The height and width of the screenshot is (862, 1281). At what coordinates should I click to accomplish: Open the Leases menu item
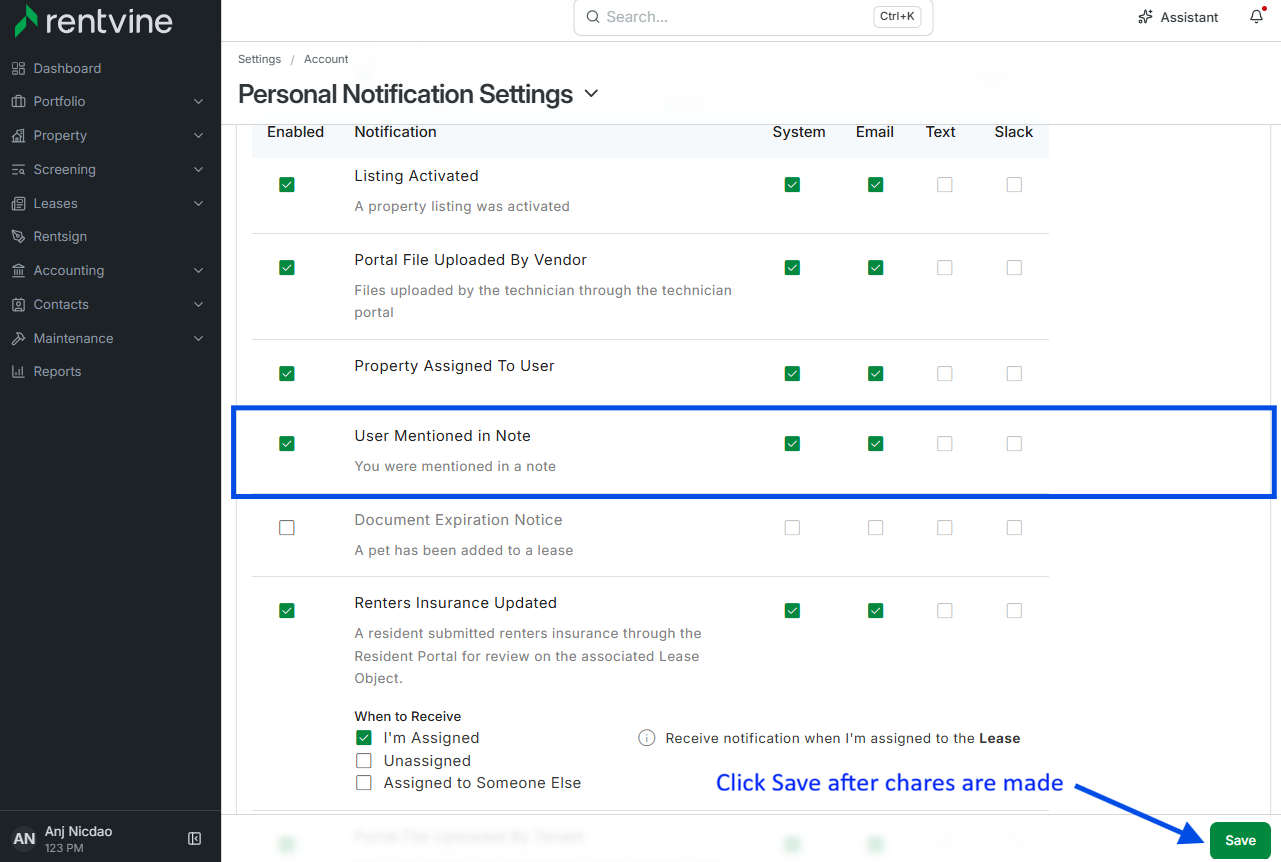click(x=110, y=203)
